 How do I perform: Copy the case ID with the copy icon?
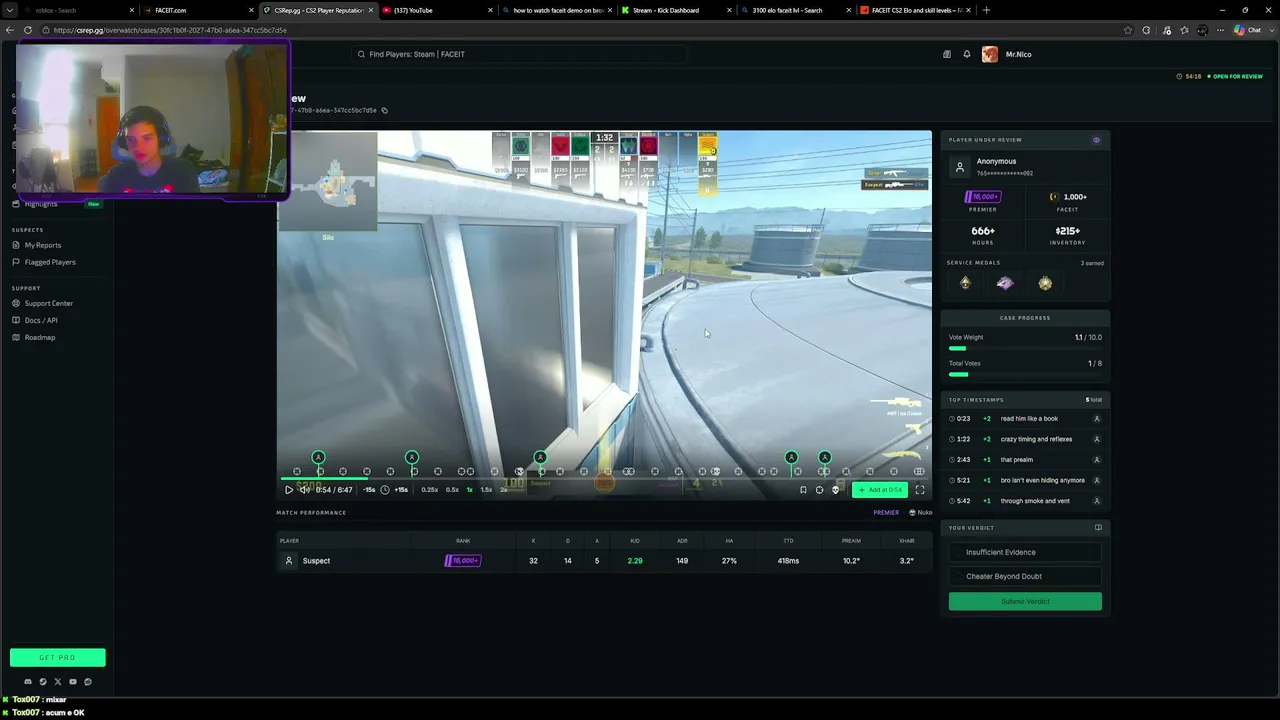tap(384, 111)
